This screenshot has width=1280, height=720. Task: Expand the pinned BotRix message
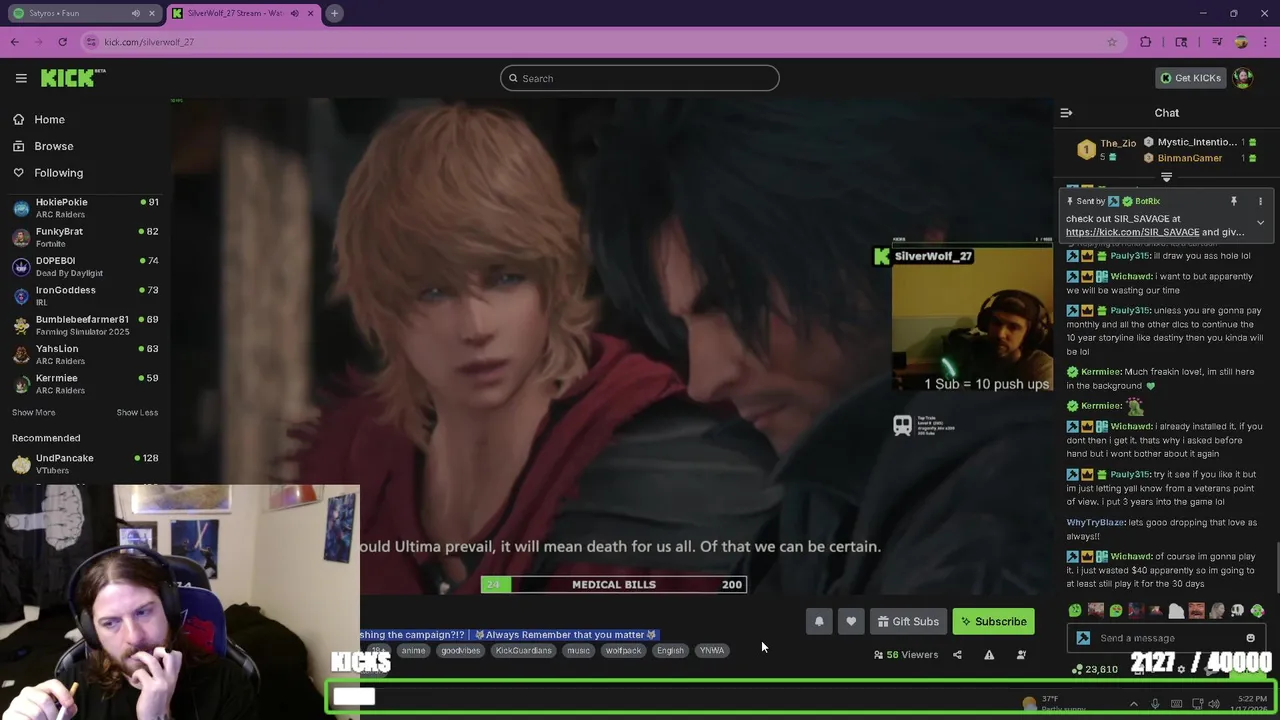(x=1260, y=222)
